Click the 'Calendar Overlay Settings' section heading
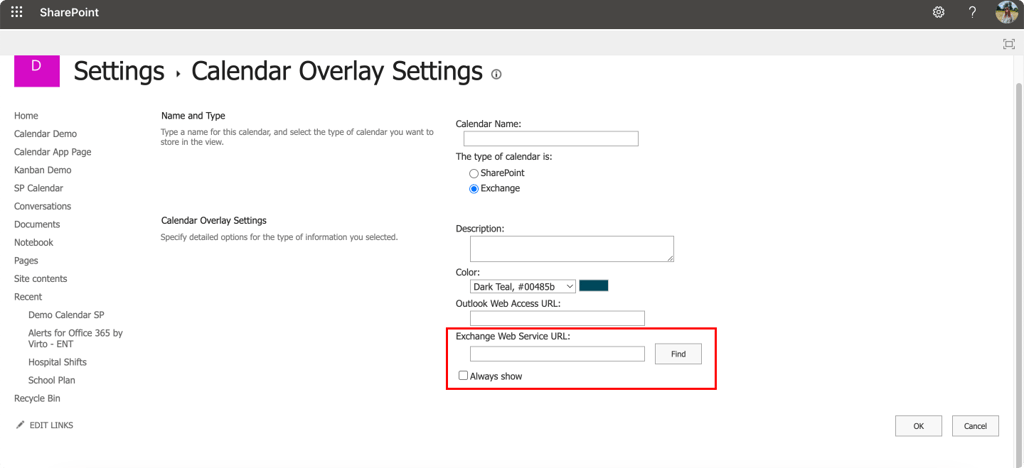 tap(214, 221)
